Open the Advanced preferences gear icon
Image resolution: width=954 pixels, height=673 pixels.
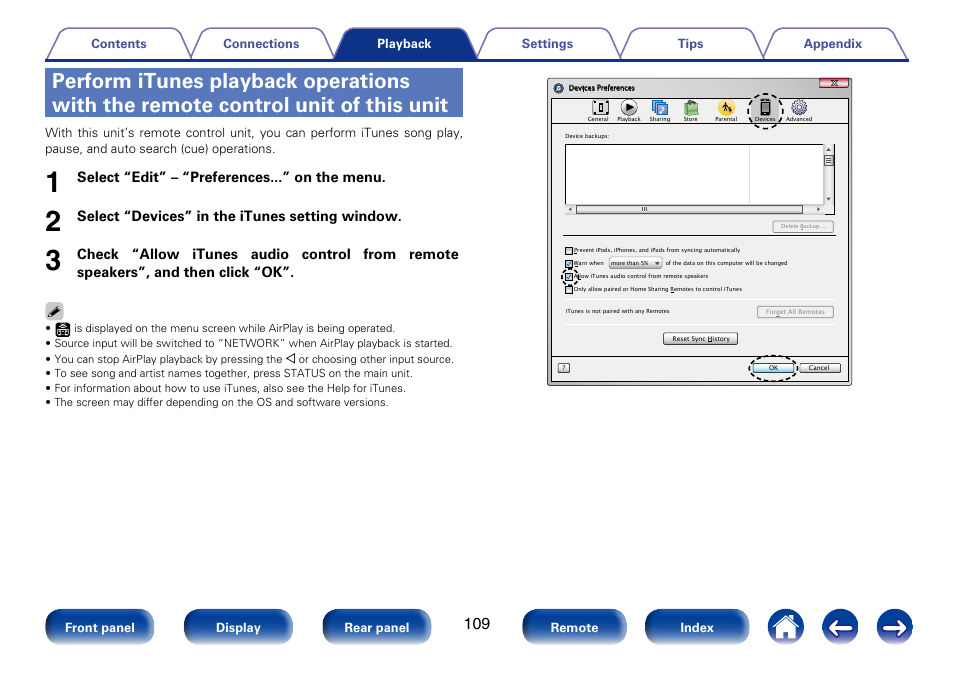pos(799,110)
